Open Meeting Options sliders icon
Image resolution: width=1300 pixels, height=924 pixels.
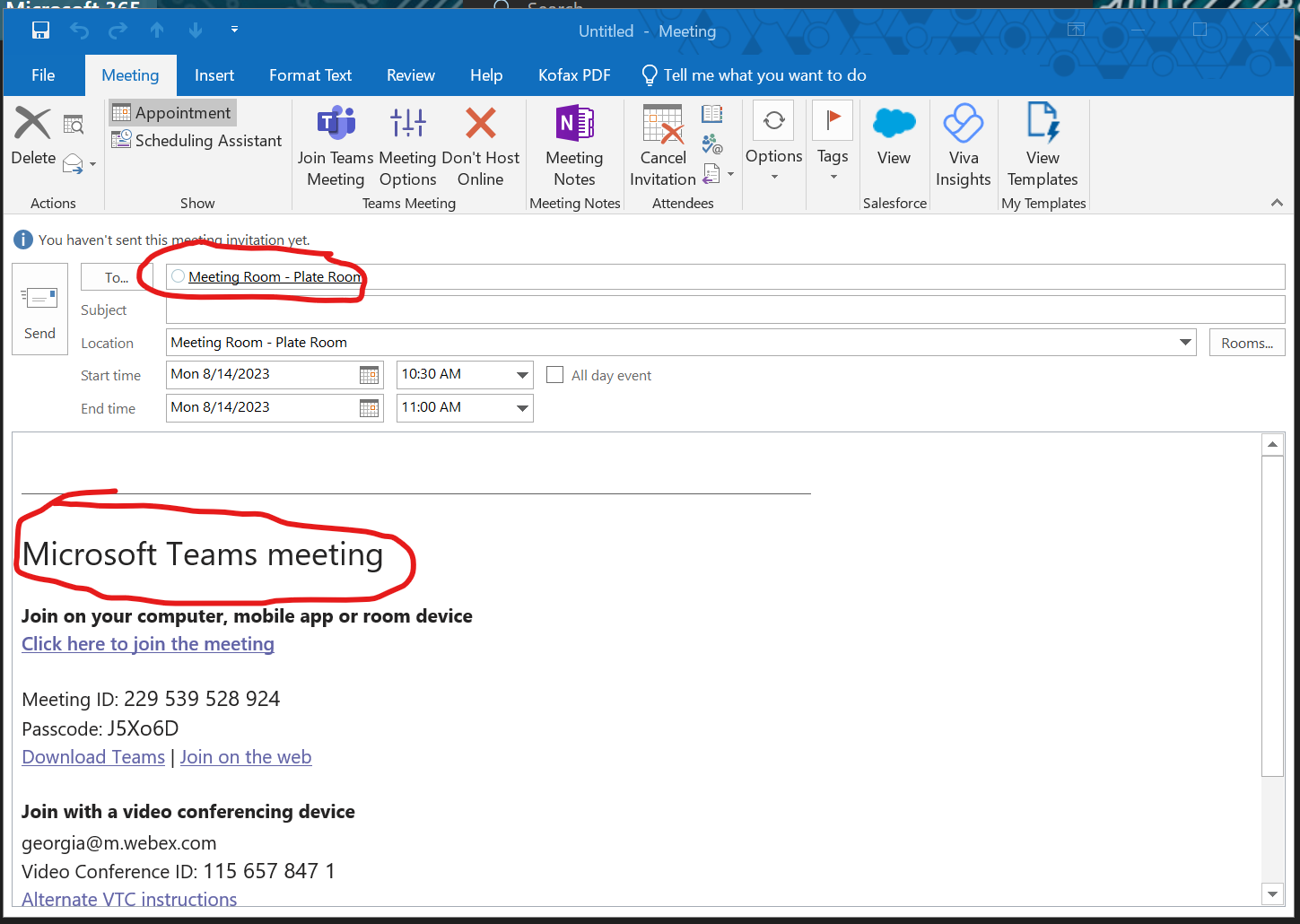point(407,147)
